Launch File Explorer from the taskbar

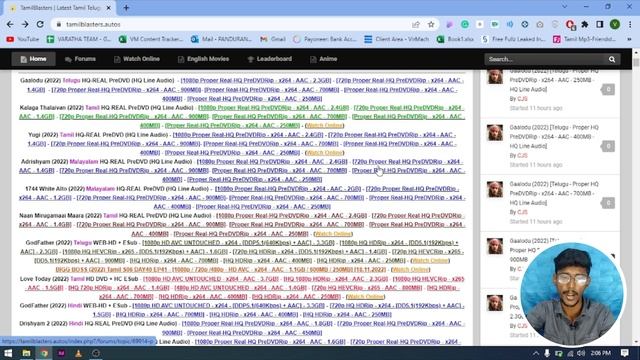click(x=26, y=353)
